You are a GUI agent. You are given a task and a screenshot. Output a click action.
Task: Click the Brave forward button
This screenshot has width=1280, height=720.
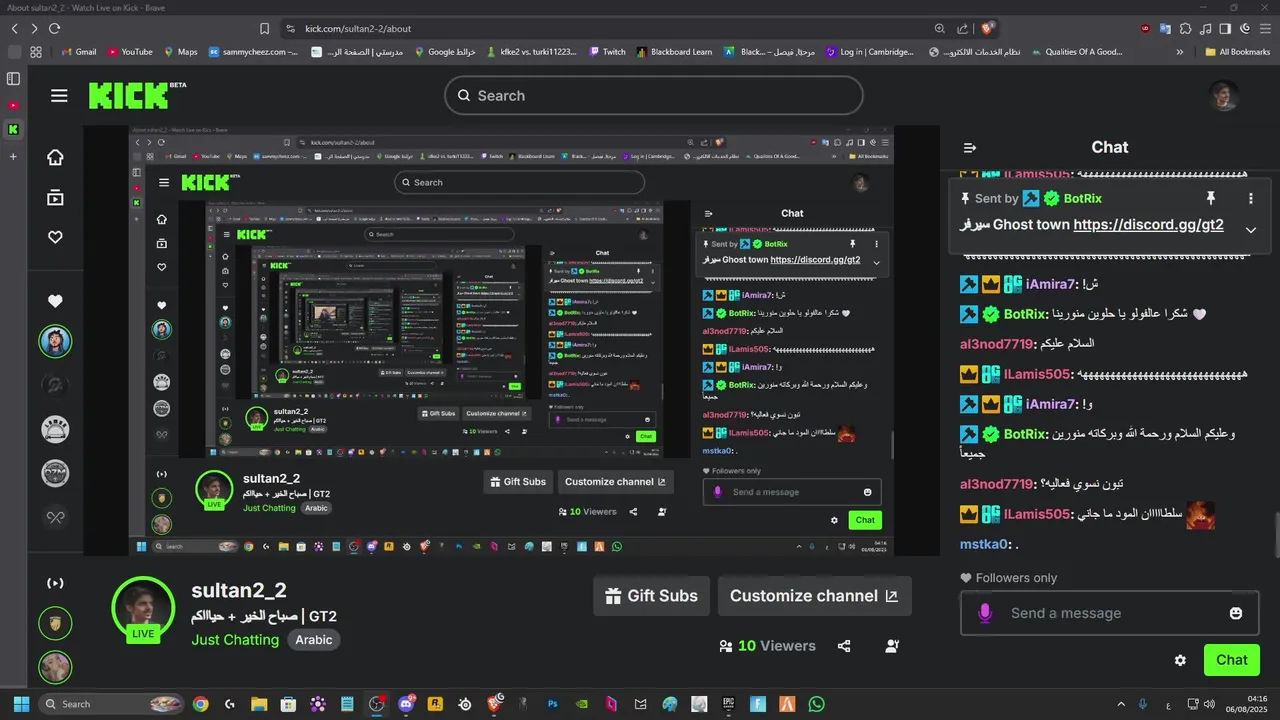(x=34, y=29)
